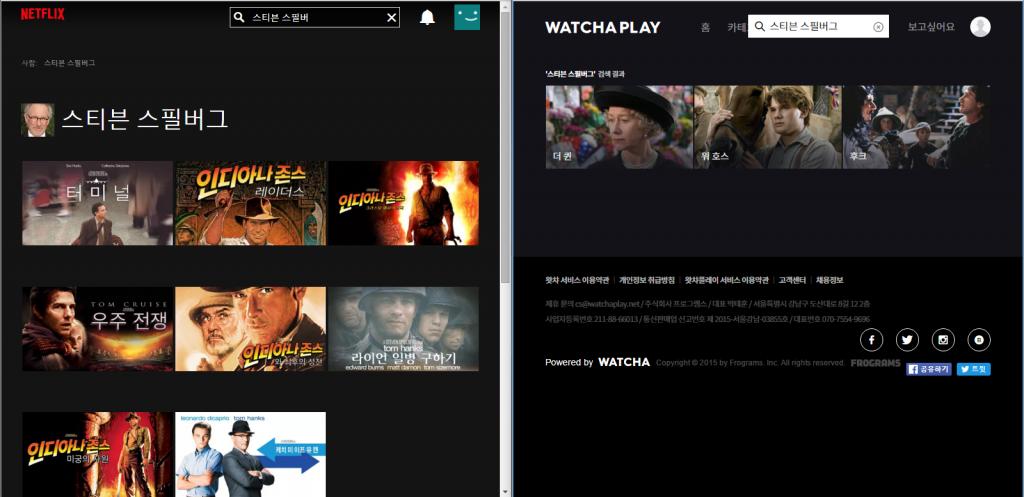The width and height of the screenshot is (1024, 497).
Task: Click the Netflix logo
Action: pos(42,14)
